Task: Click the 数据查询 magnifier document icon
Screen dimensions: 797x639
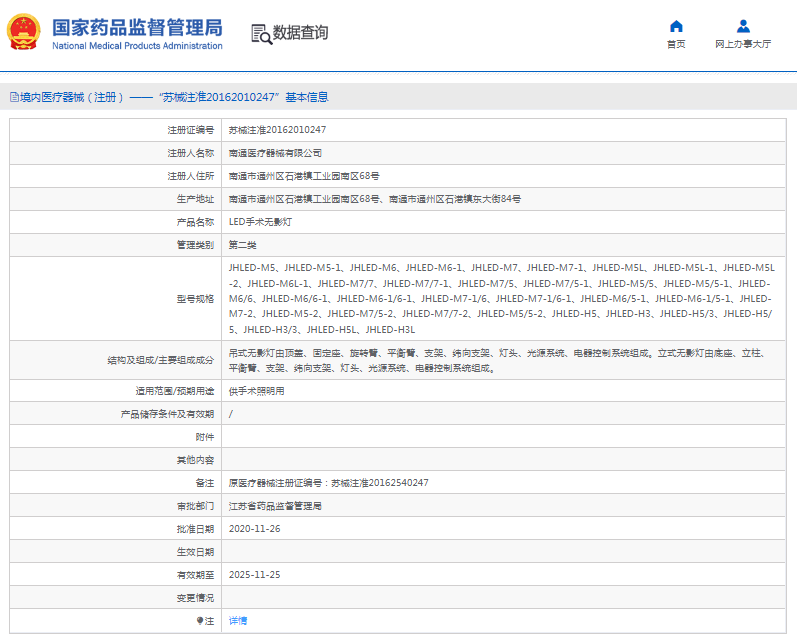Action: 261,34
